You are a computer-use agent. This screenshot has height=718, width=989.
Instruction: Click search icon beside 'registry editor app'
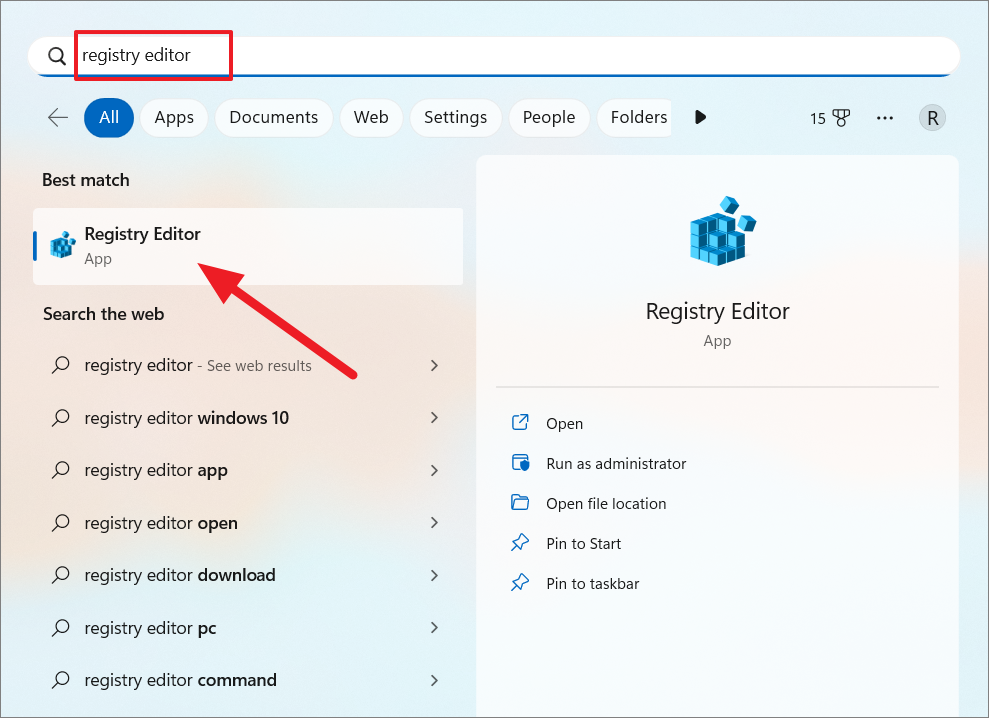coord(61,469)
